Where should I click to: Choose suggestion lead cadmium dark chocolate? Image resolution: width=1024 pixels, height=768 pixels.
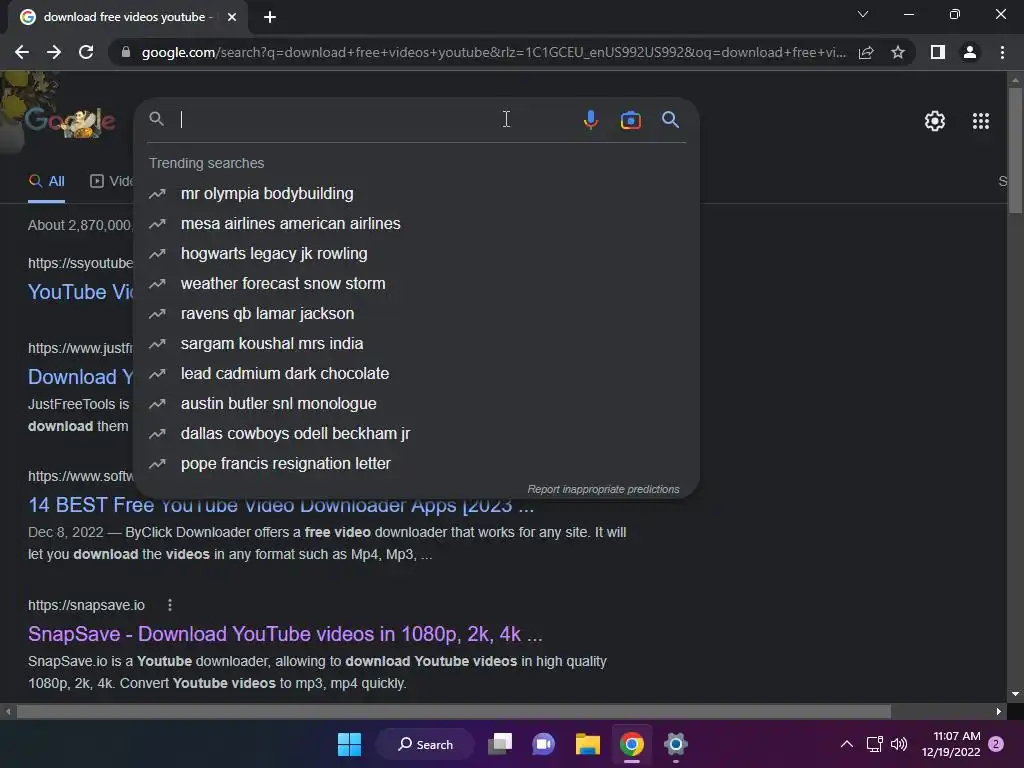click(416, 374)
